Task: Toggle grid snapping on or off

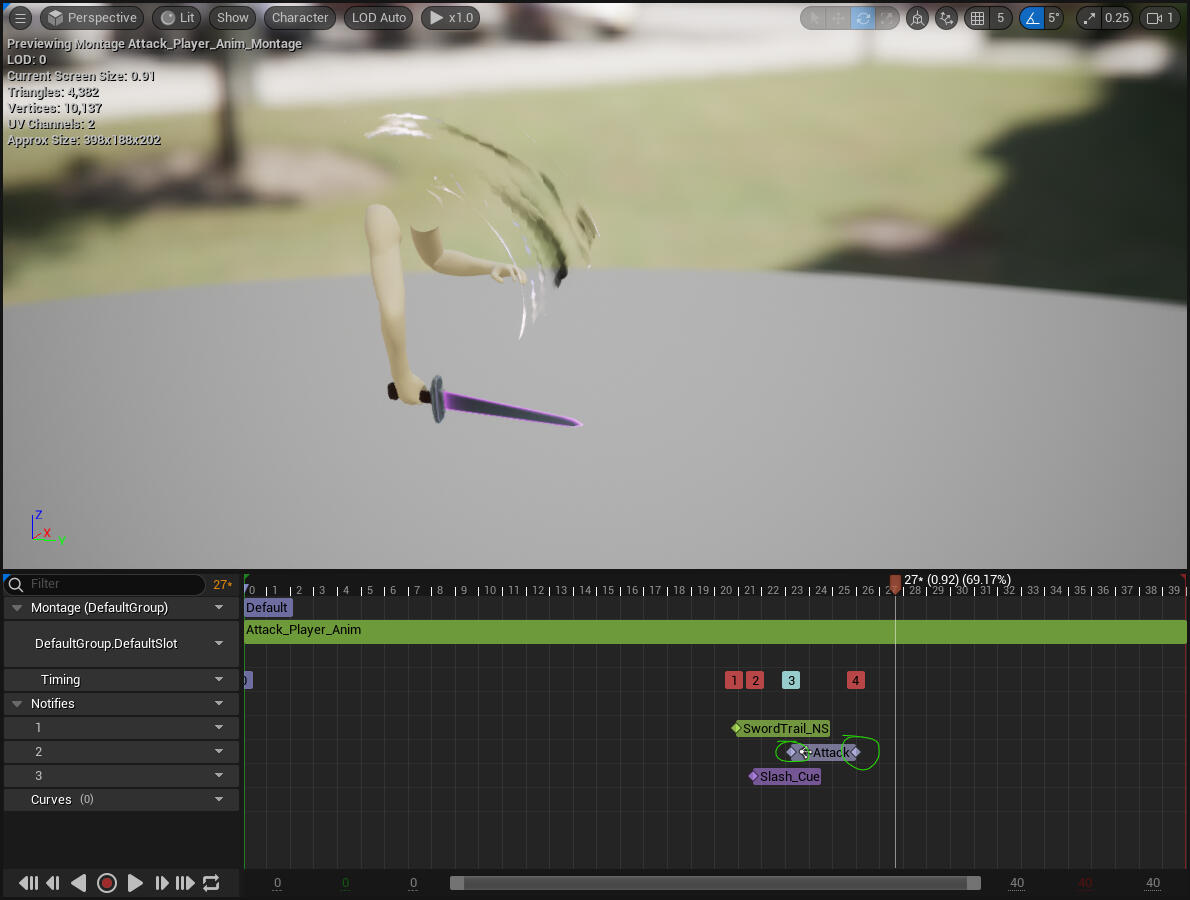Action: [977, 18]
